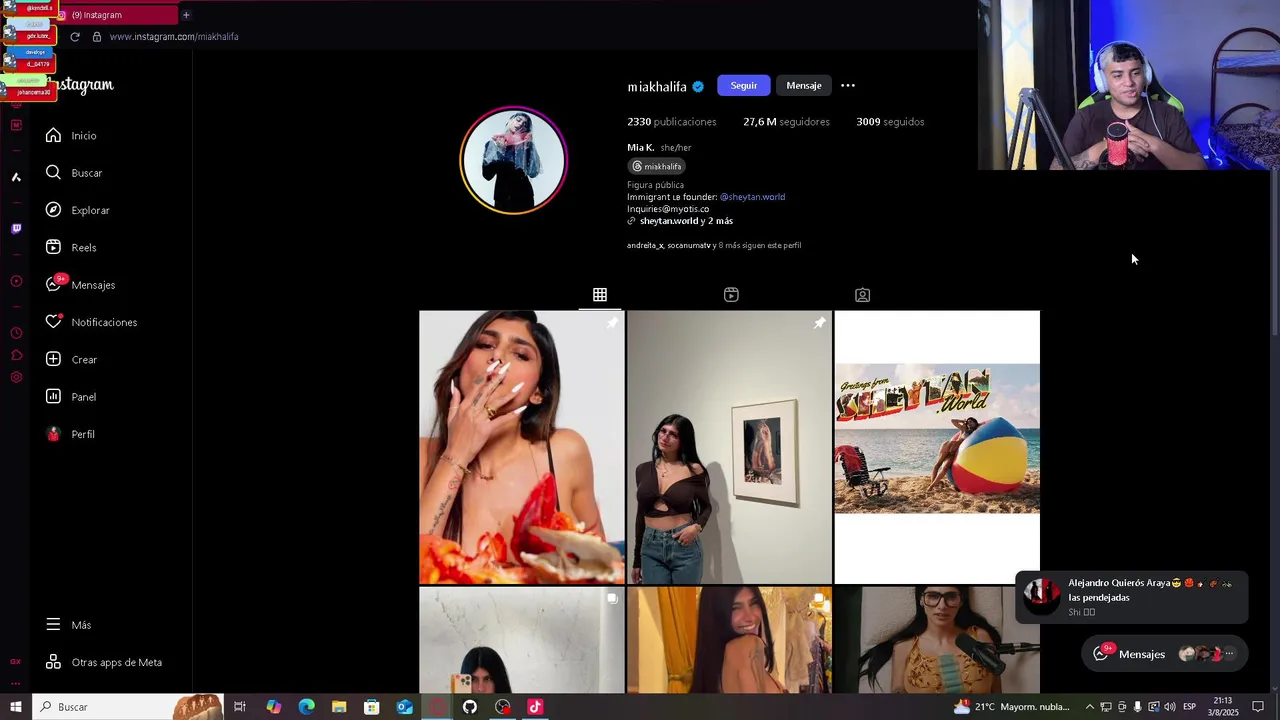Open GitHub Desktop from taskbar
The width and height of the screenshot is (1280, 720).
tap(470, 707)
